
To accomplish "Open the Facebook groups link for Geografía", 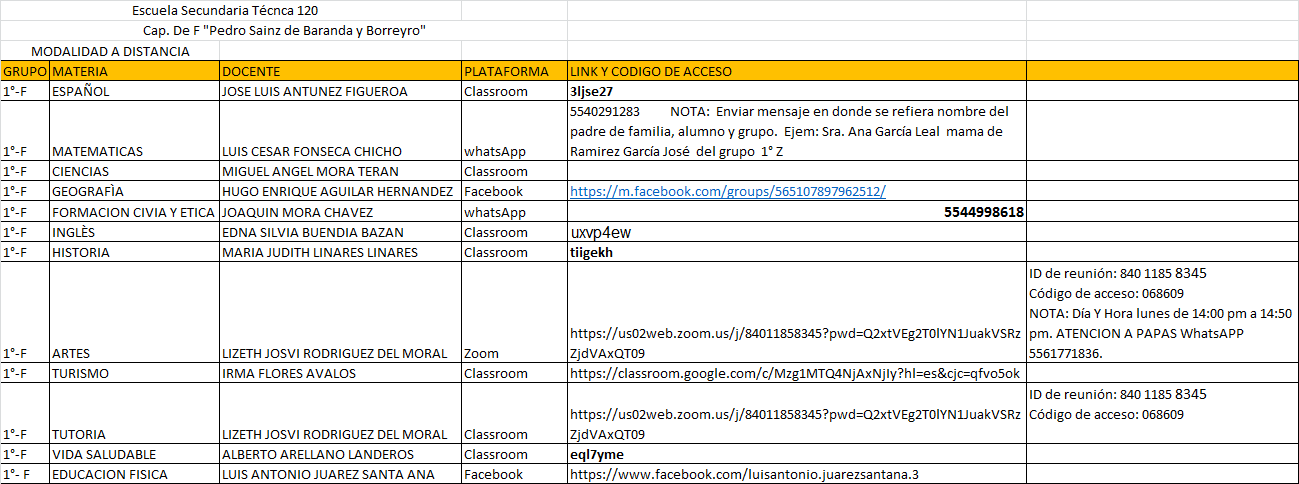I will tap(727, 191).
